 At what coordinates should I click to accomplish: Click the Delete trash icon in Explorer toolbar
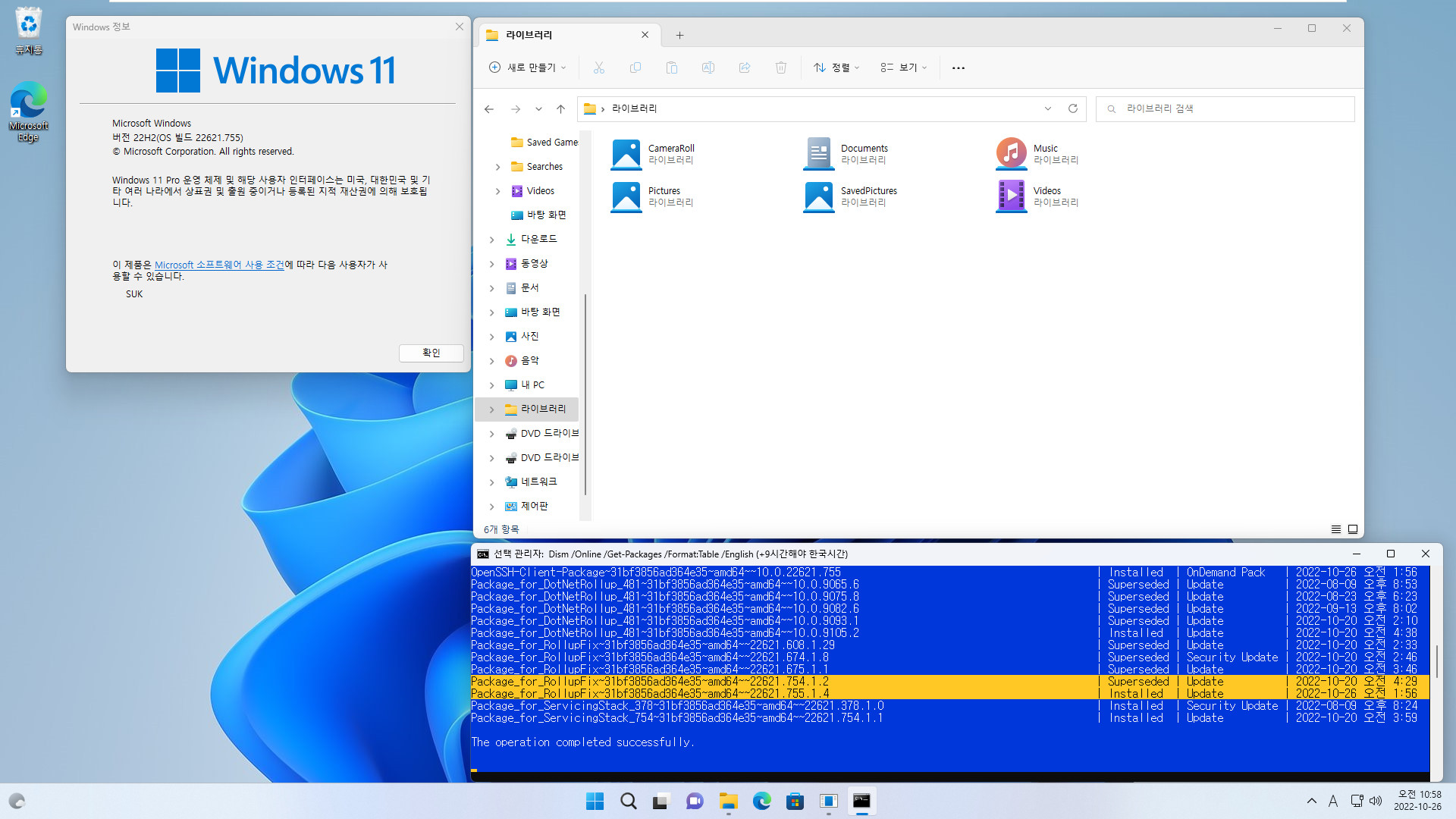tap(781, 67)
